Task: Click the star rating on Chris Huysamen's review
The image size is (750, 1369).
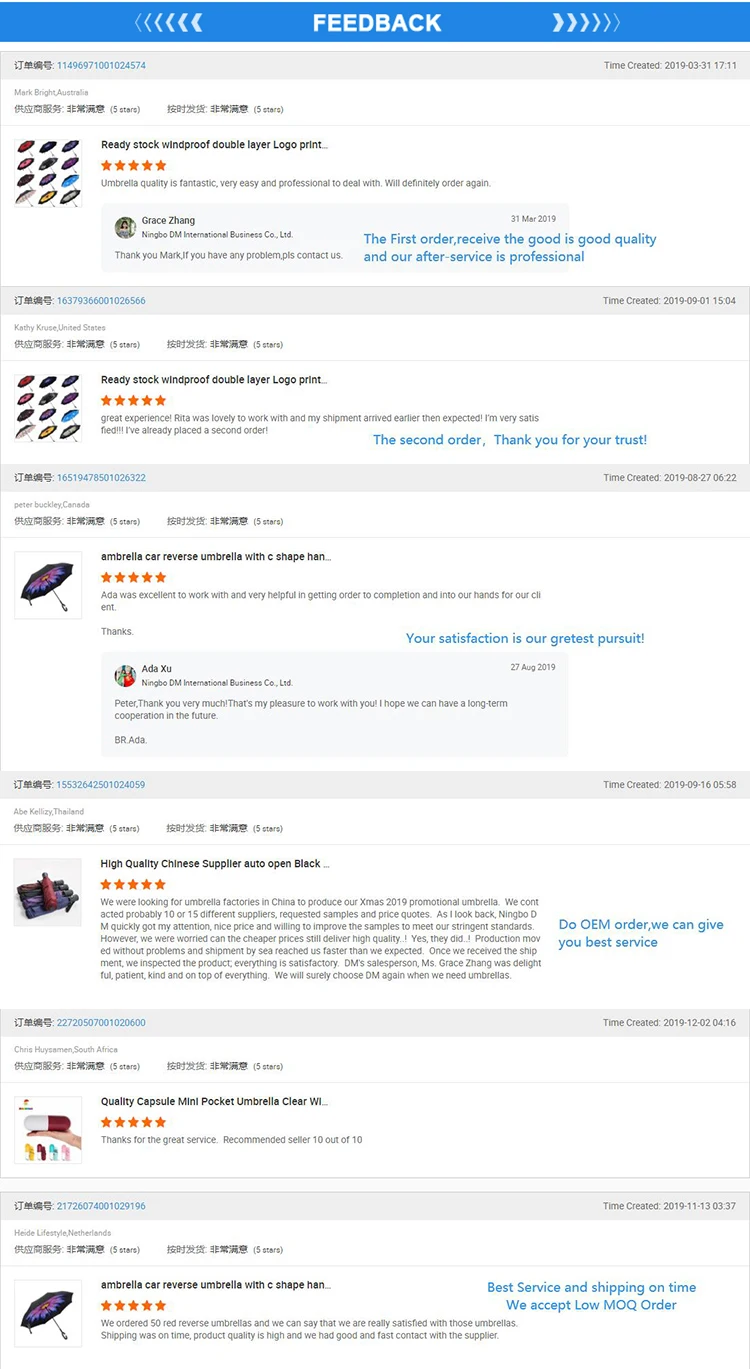Action: (x=133, y=1122)
